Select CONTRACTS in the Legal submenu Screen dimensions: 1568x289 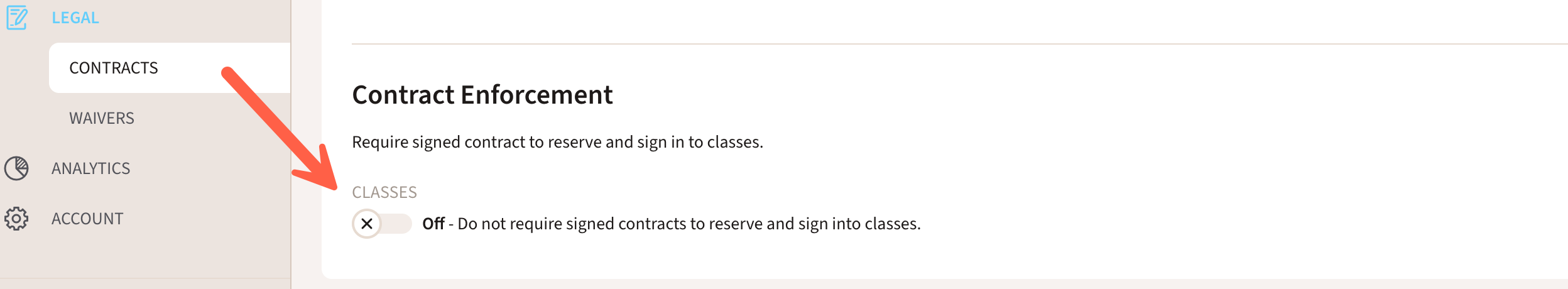click(114, 68)
